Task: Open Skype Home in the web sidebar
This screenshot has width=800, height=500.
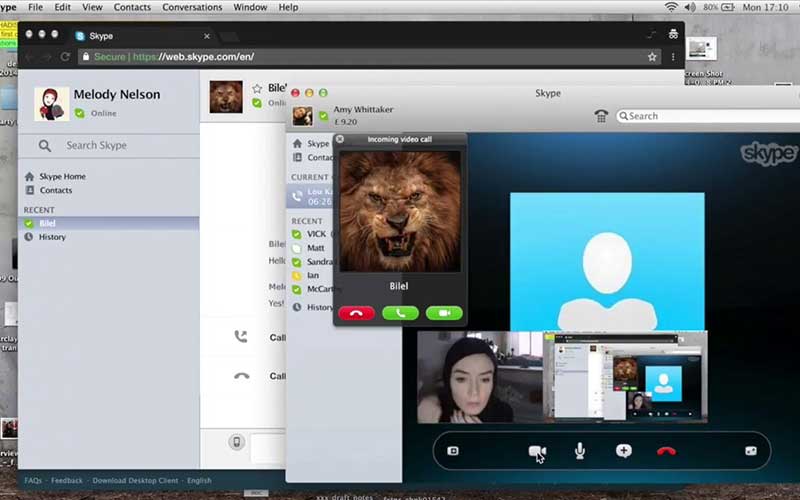Action: [x=62, y=177]
